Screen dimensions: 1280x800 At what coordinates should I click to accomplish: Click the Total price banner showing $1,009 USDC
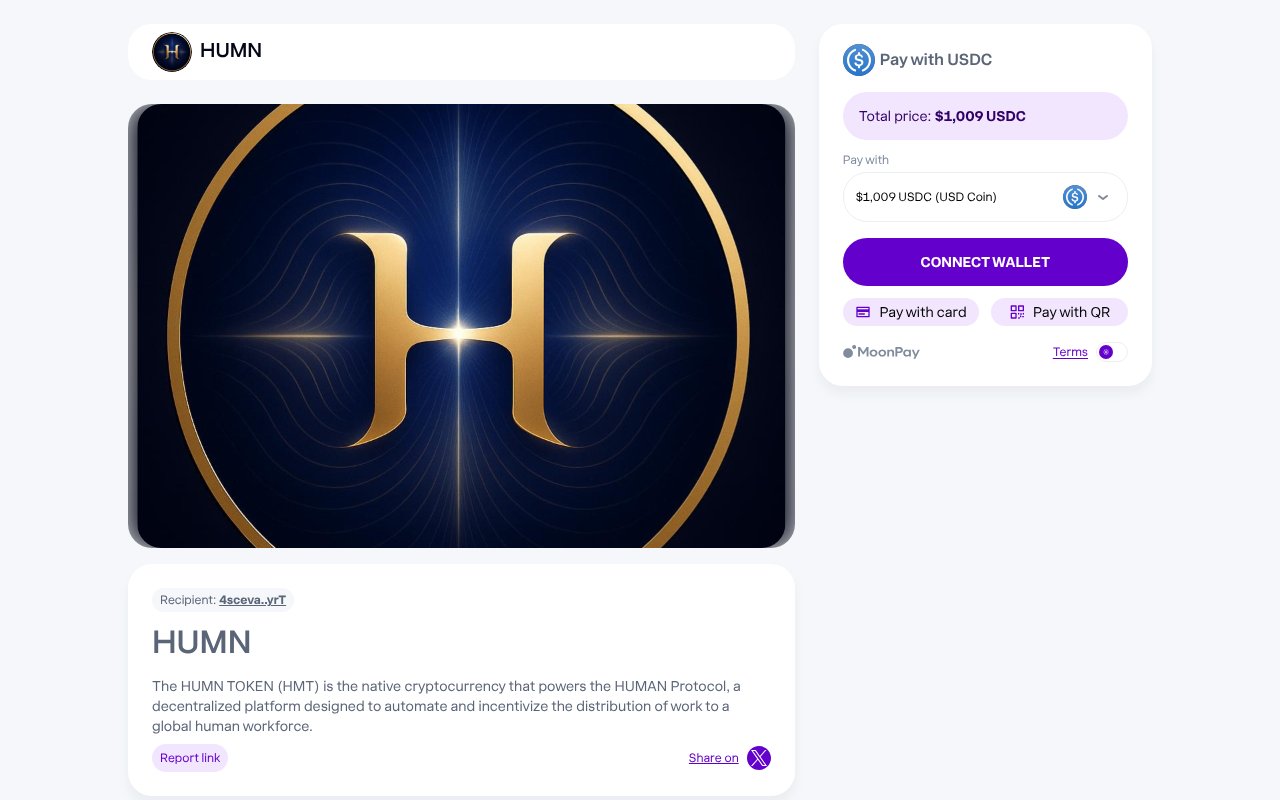click(985, 116)
